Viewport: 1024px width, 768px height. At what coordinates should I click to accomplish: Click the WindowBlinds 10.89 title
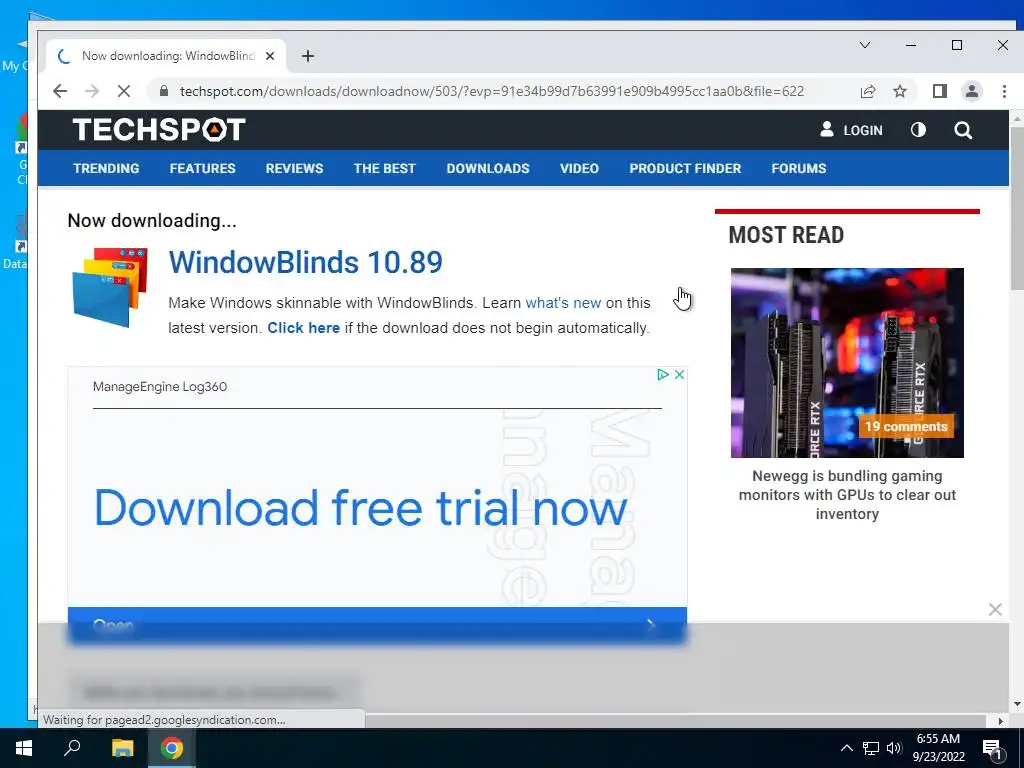click(306, 263)
